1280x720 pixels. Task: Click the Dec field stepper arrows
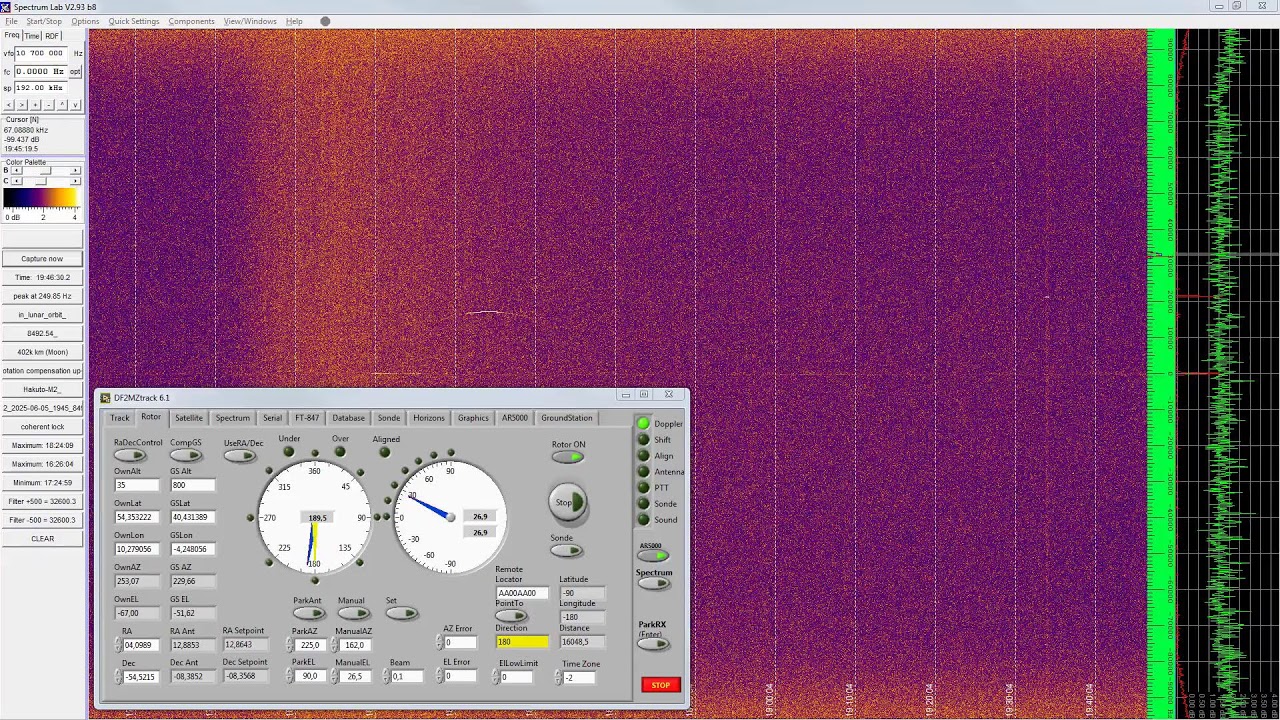tap(118, 677)
